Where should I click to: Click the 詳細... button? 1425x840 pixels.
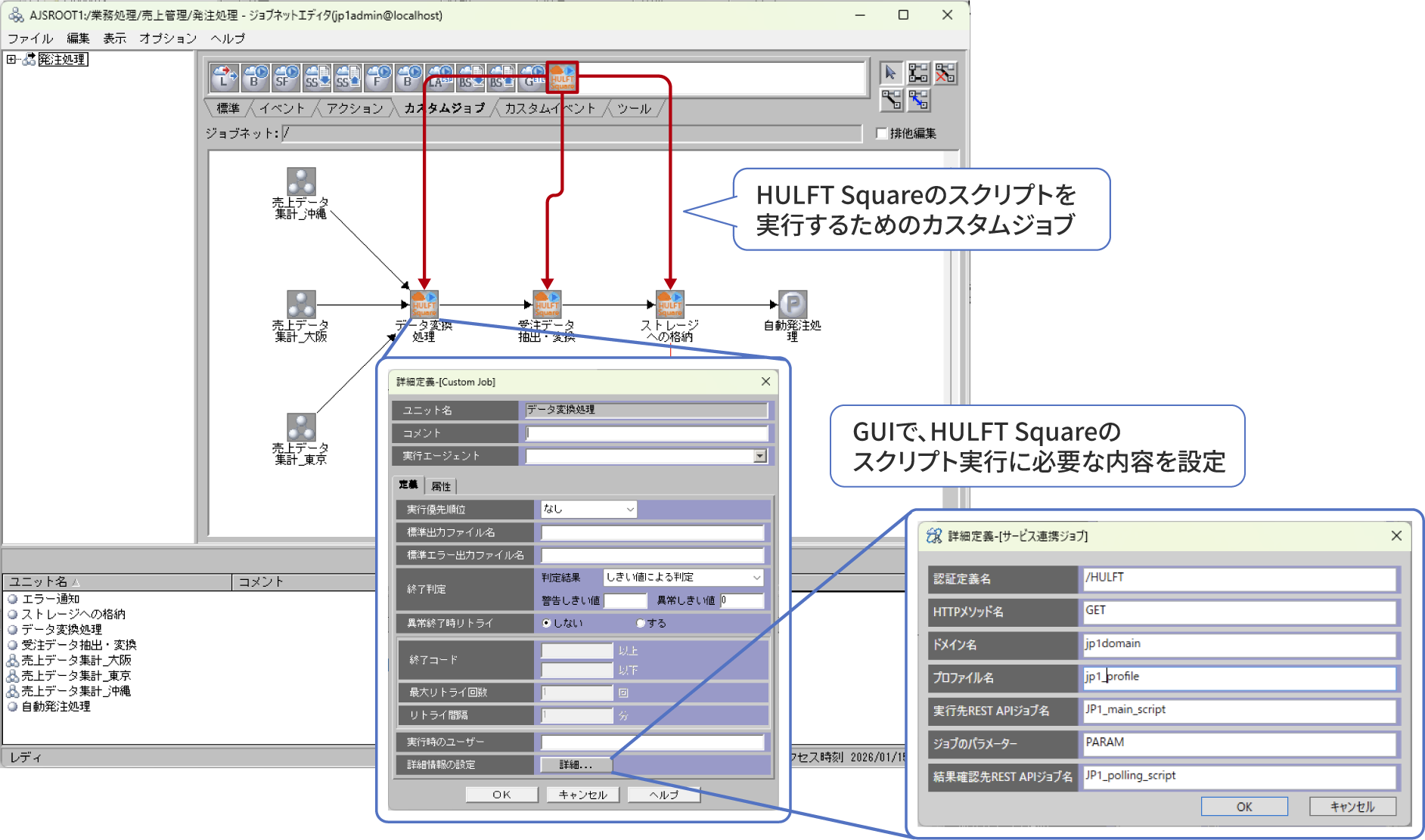point(576,764)
